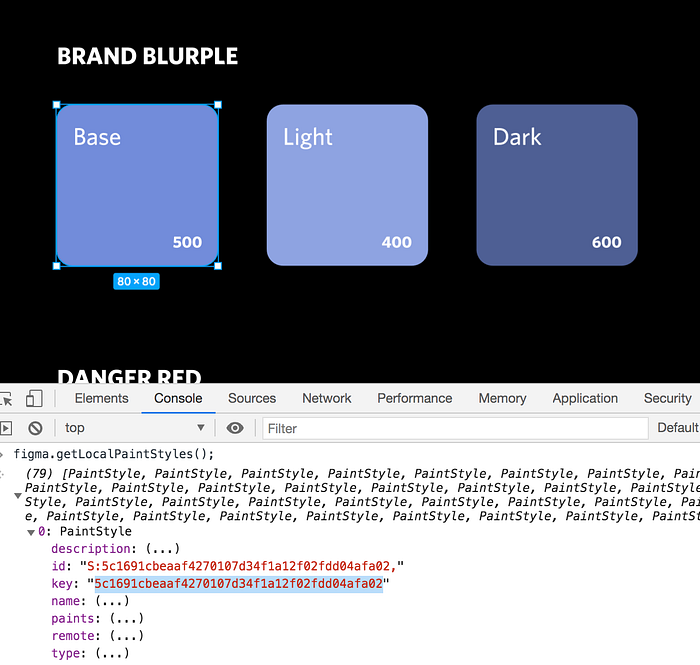Evaluate the name property getter
Screen dimensions: 700x665
pos(112,601)
